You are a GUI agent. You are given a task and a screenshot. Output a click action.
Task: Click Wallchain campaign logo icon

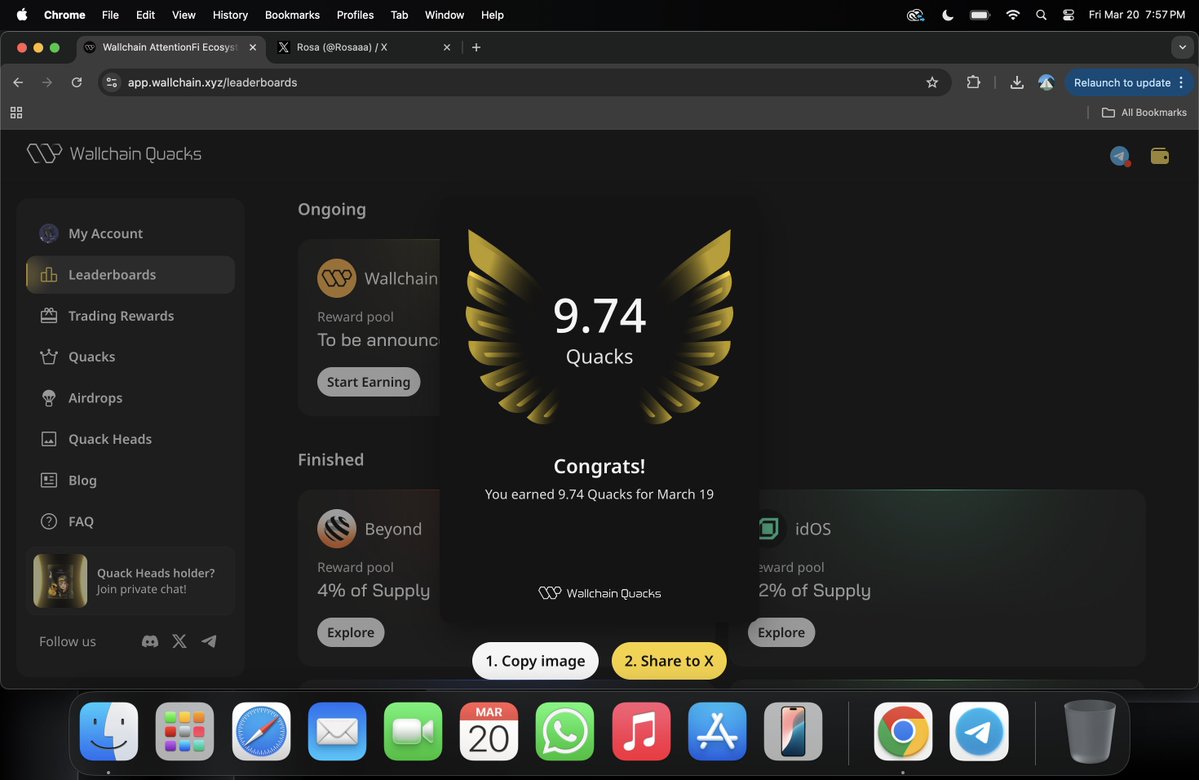click(x=336, y=278)
